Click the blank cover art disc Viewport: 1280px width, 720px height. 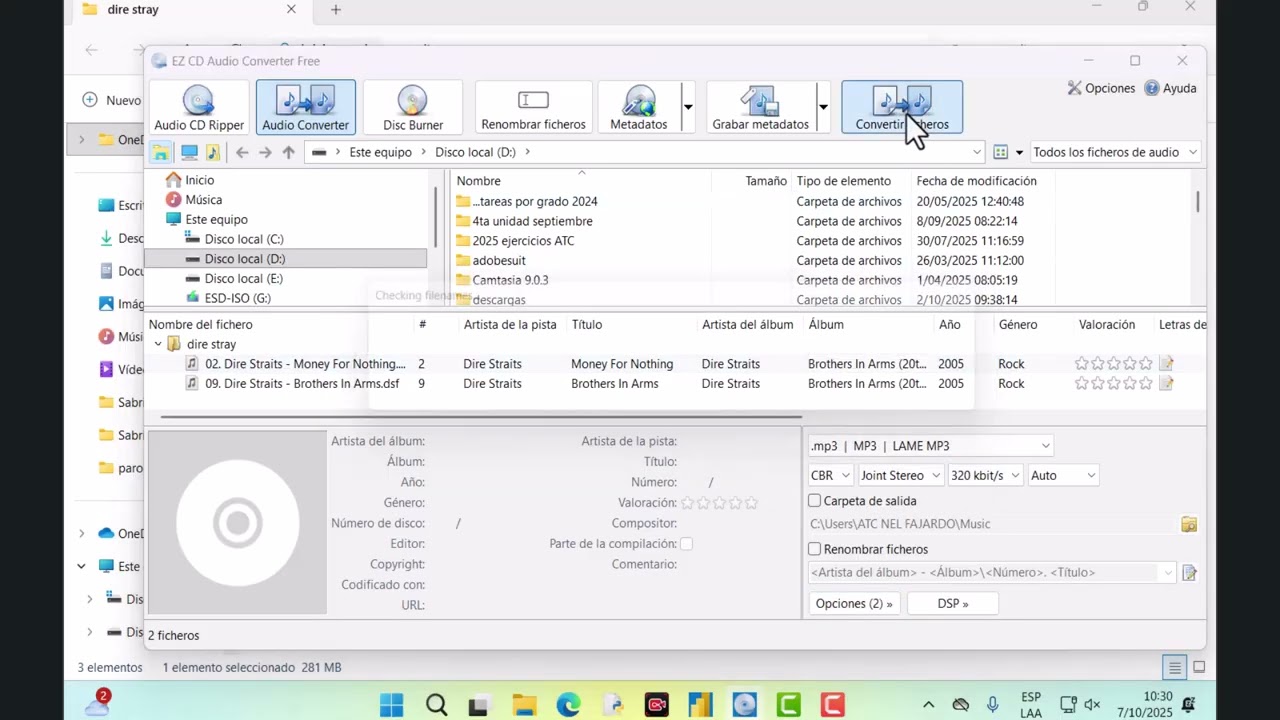pyautogui.click(x=238, y=522)
